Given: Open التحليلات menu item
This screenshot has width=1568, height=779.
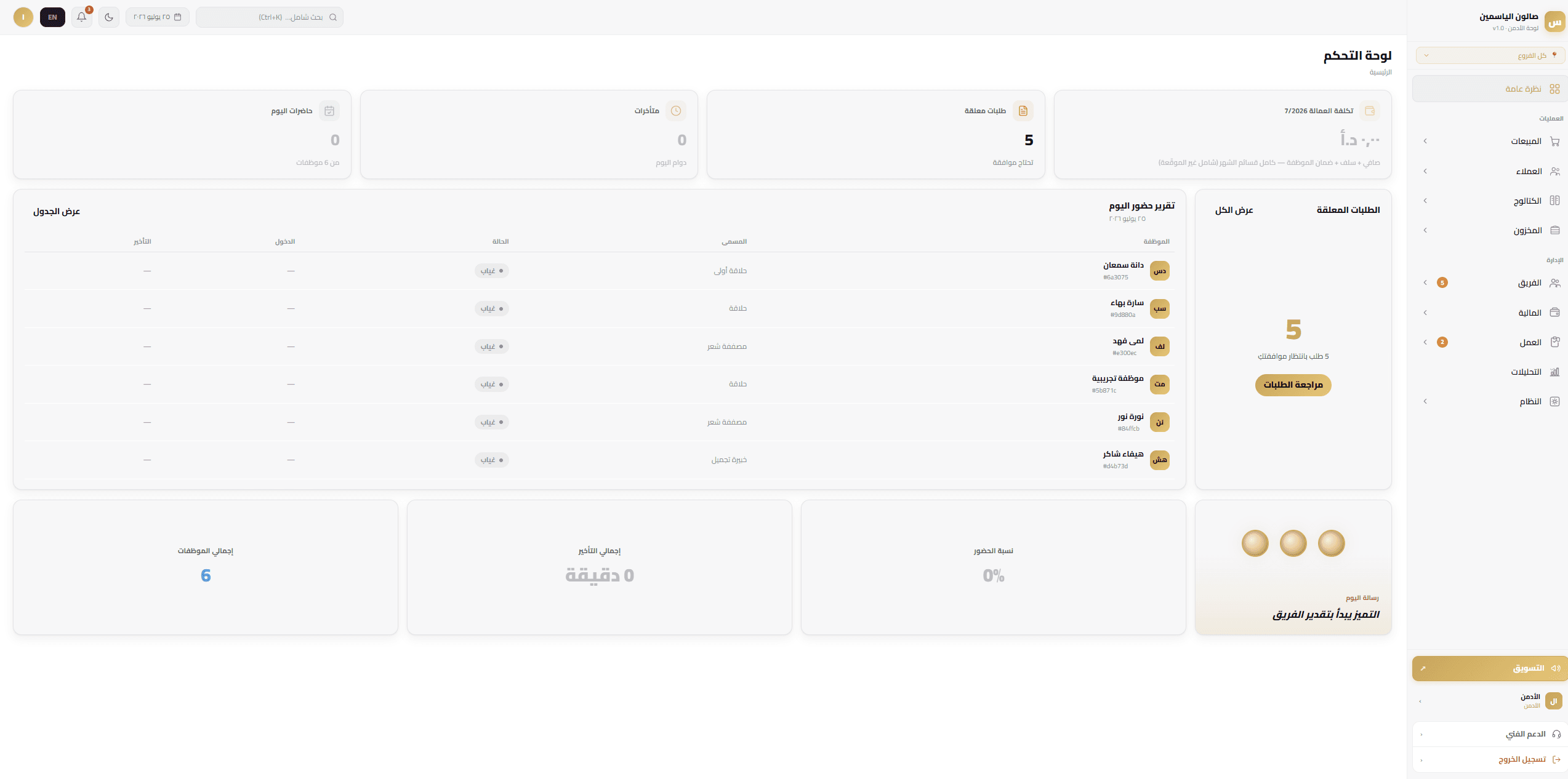Looking at the screenshot, I should [x=1490, y=372].
